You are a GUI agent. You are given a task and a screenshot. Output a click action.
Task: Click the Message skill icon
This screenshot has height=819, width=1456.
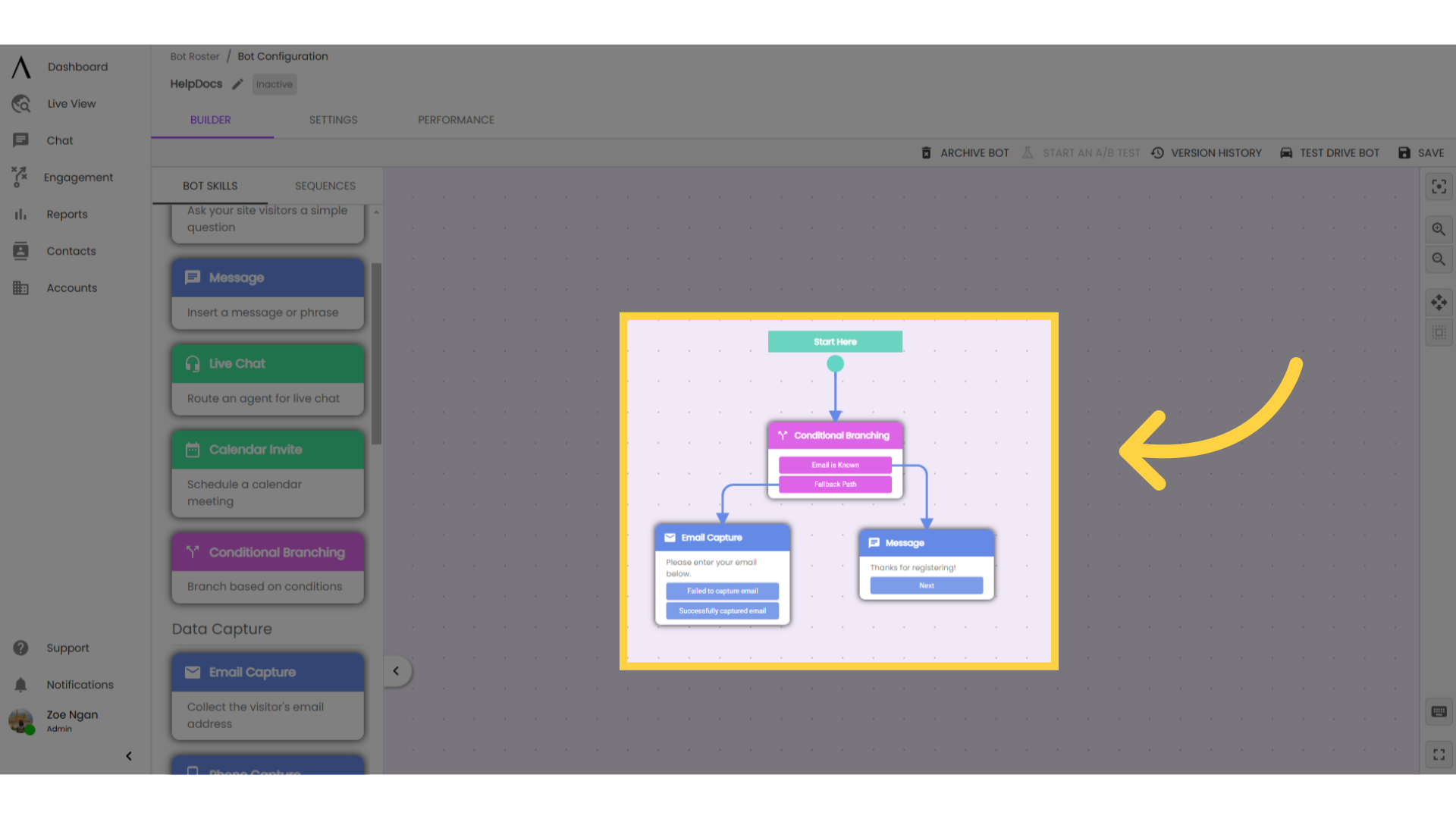tap(192, 277)
